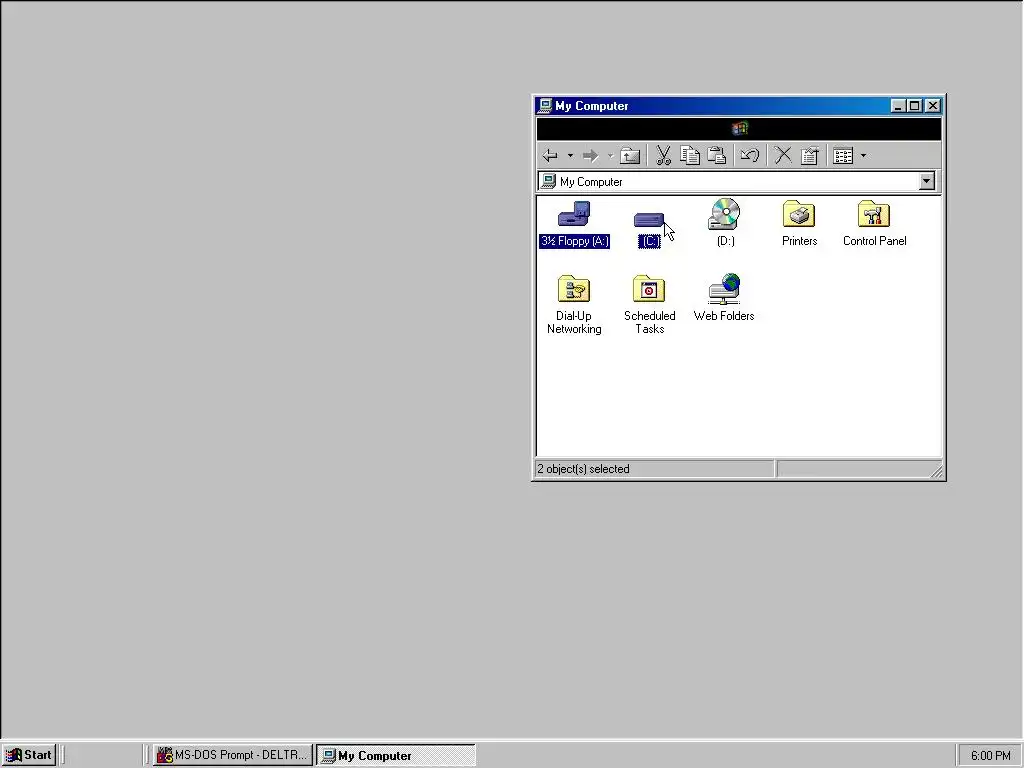Image resolution: width=1024 pixels, height=768 pixels.
Task: Select the Dial-Up Networking folder
Action: (574, 305)
